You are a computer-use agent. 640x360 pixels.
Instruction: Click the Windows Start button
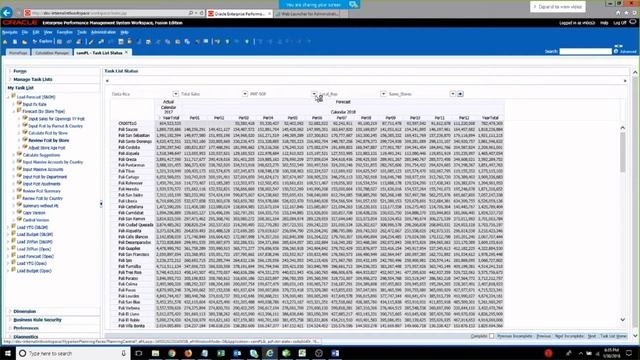click(x=8, y=353)
